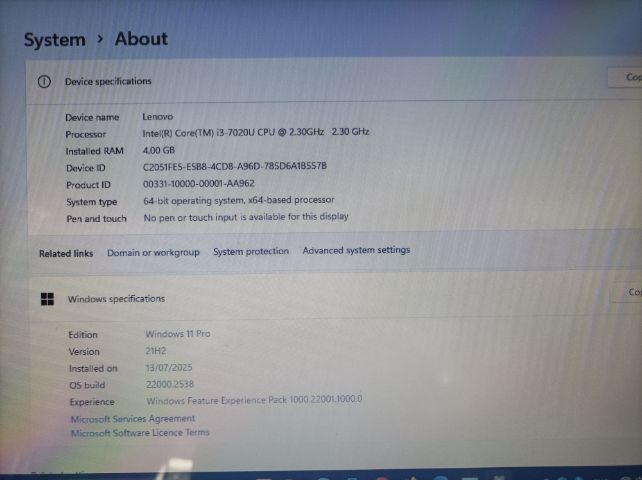Image resolution: width=642 pixels, height=480 pixels.
Task: Click the Related links label
Action: [66, 254]
